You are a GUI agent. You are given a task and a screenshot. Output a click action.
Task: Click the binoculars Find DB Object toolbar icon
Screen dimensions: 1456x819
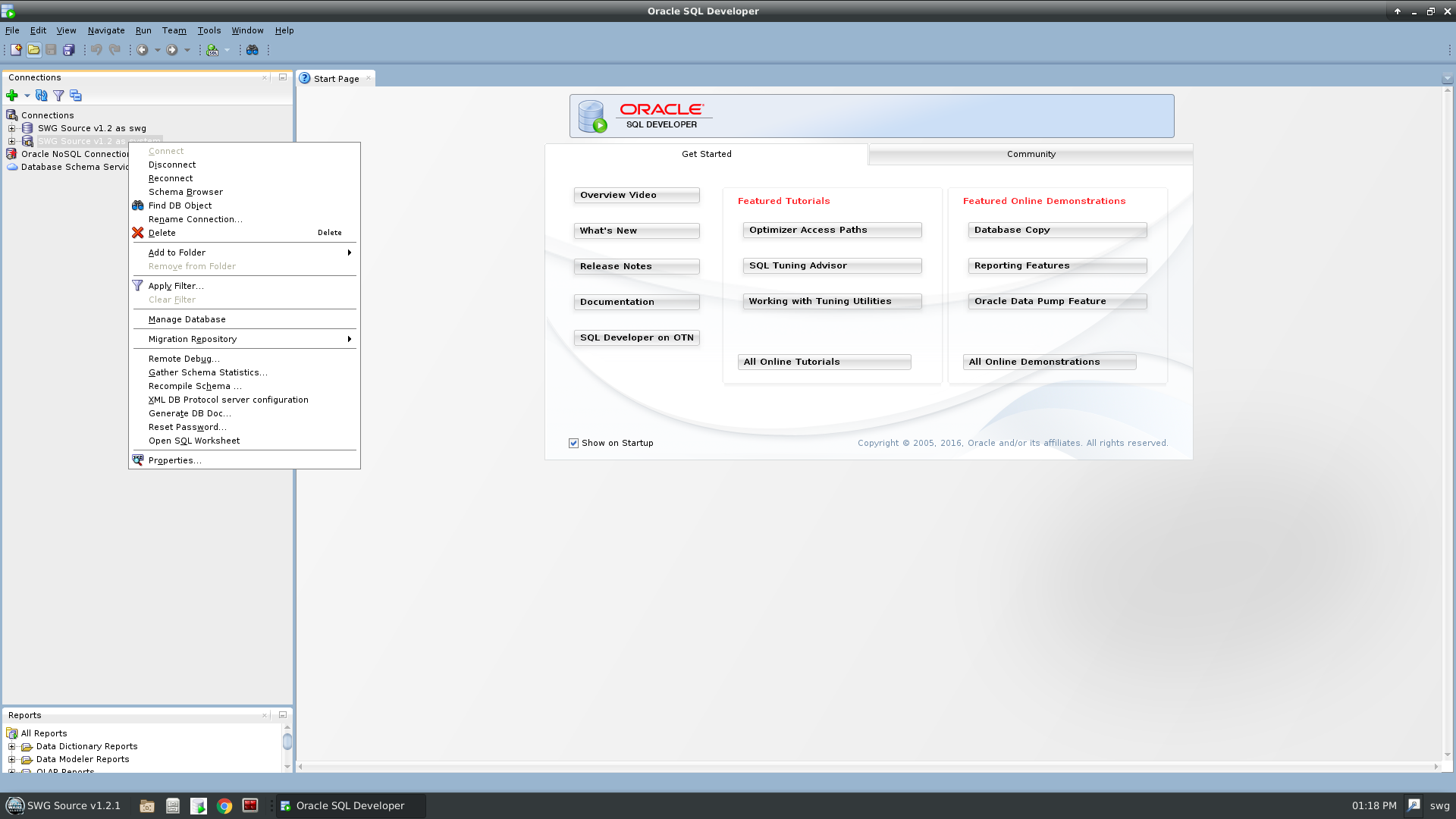pos(253,50)
